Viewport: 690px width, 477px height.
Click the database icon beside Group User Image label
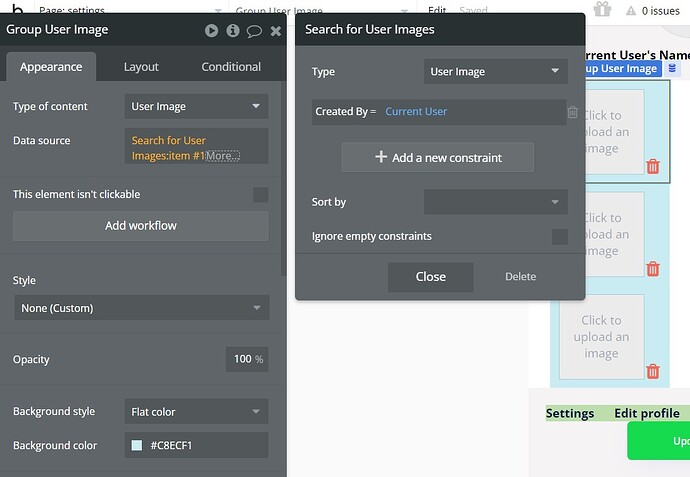coord(672,68)
